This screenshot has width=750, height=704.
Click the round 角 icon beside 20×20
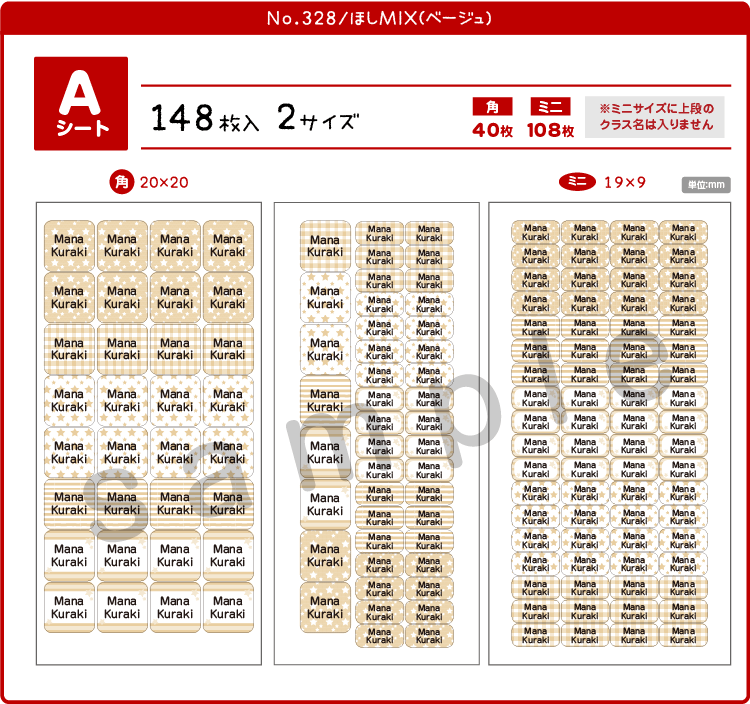[121, 182]
